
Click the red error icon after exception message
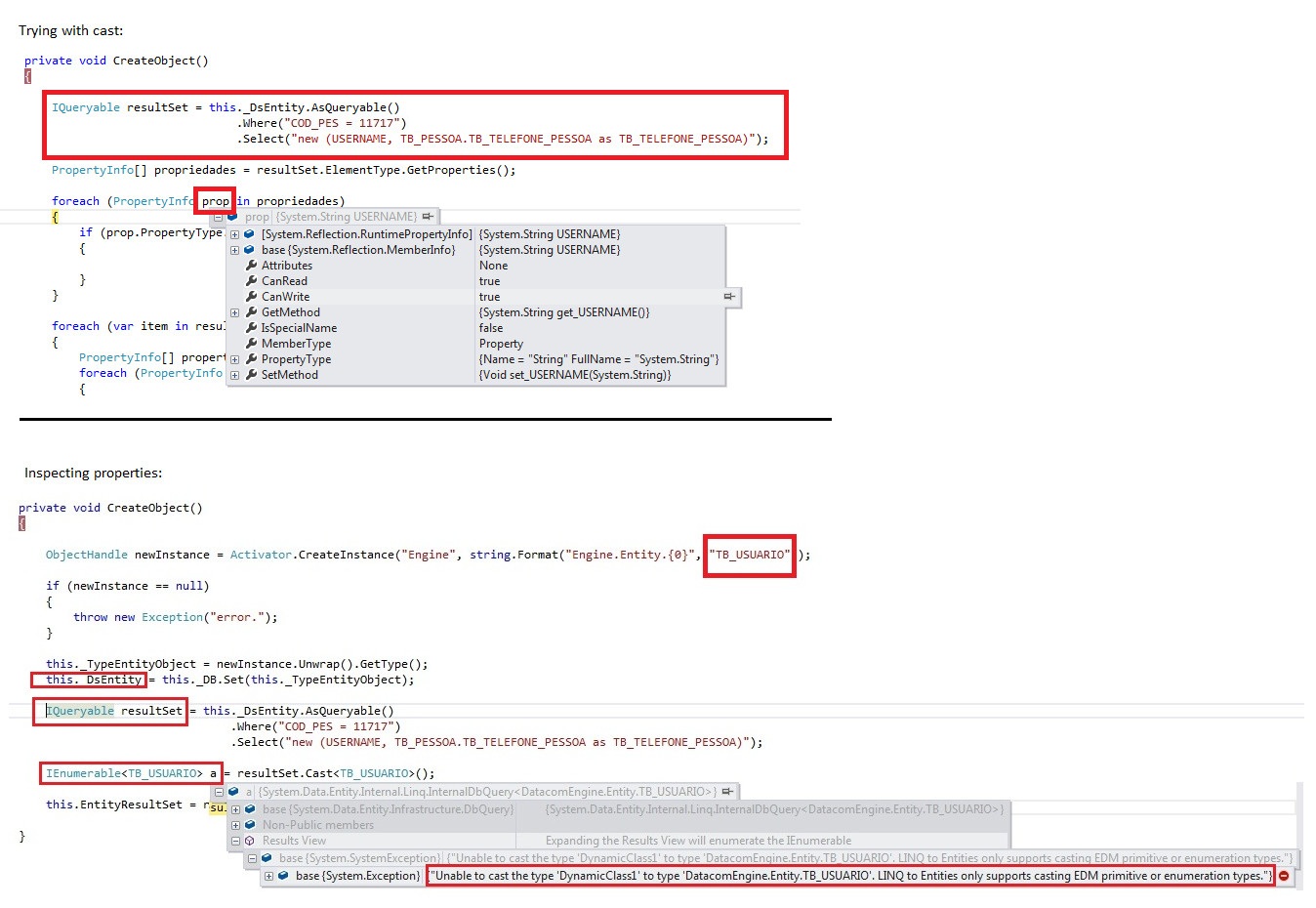[x=1284, y=876]
